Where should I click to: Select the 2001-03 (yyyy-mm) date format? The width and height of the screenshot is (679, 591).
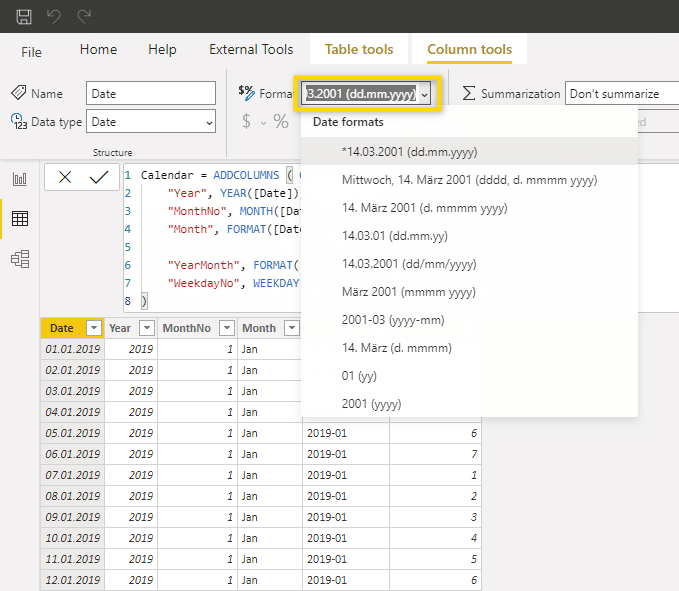point(393,320)
